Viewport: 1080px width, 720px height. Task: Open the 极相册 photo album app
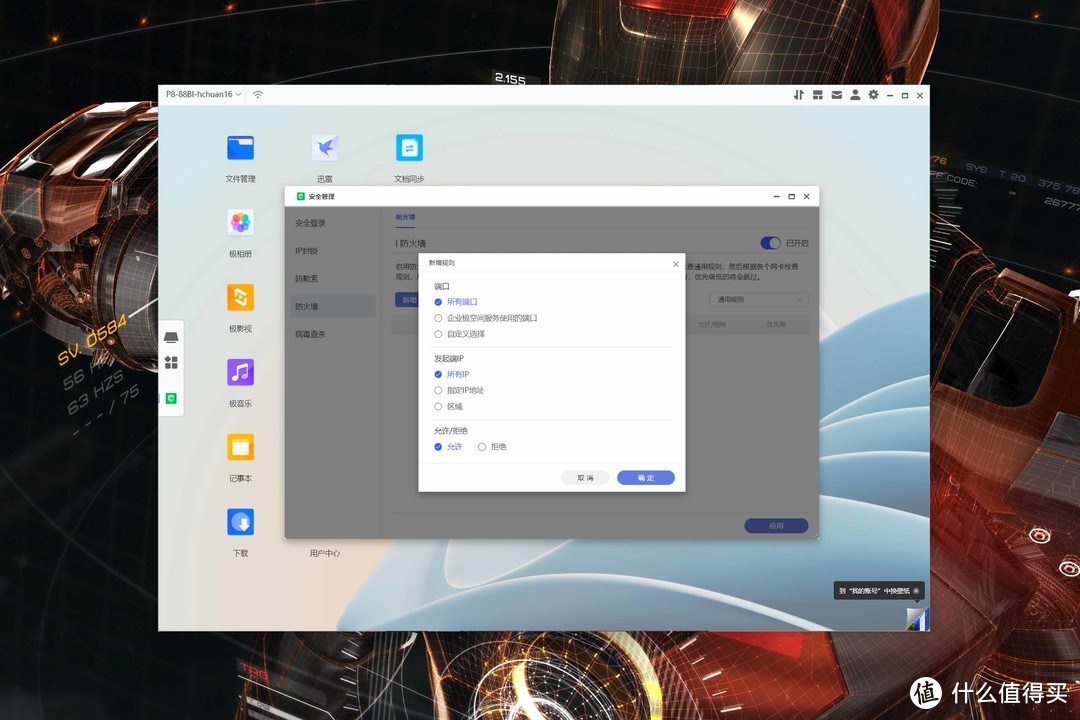tap(240, 223)
